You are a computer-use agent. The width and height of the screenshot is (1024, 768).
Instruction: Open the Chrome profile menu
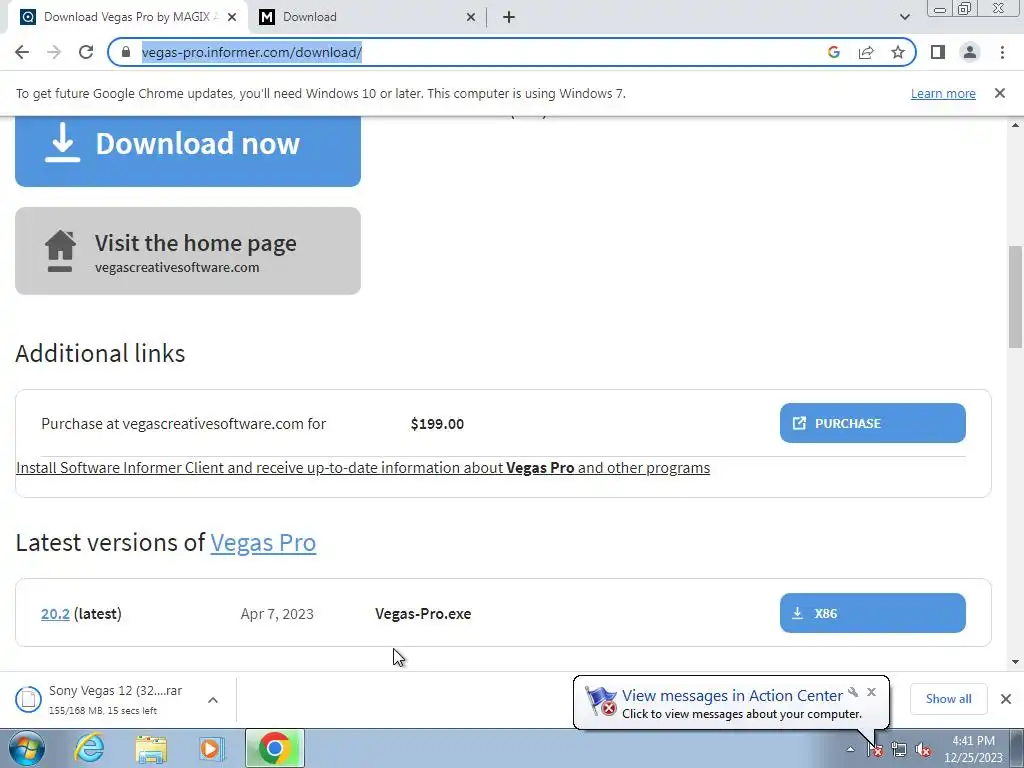coord(970,52)
